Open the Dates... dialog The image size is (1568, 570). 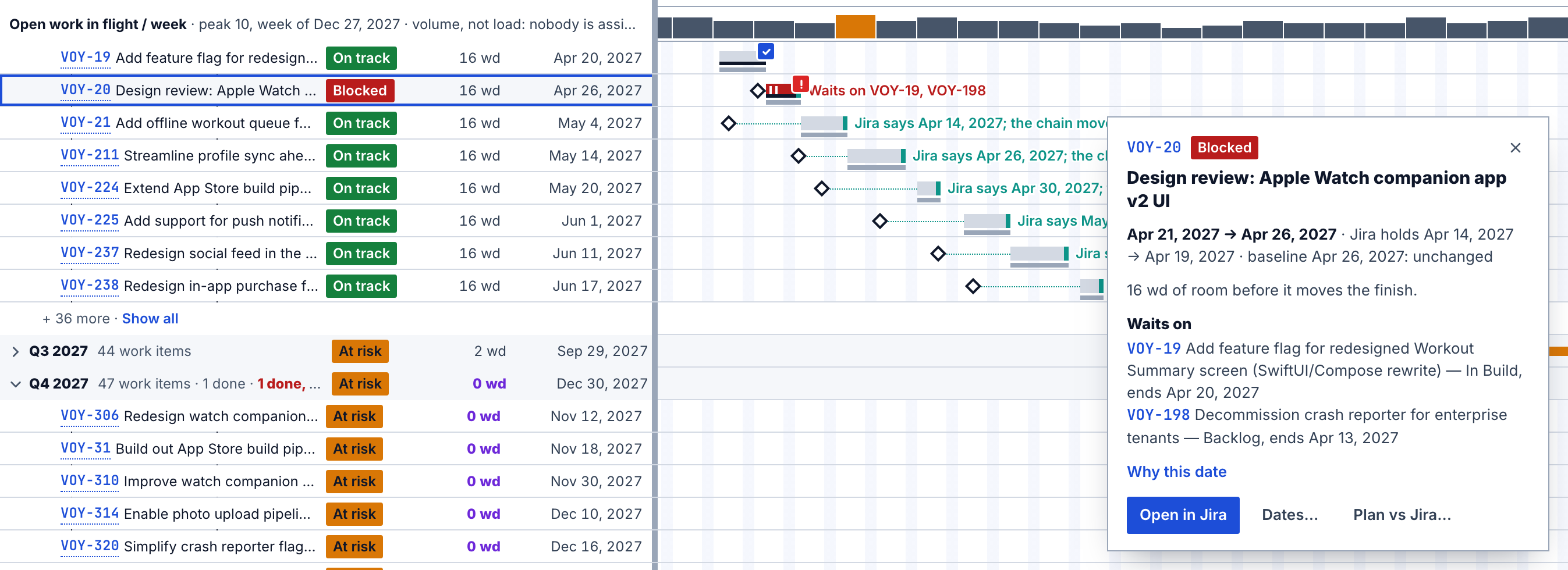(1289, 515)
